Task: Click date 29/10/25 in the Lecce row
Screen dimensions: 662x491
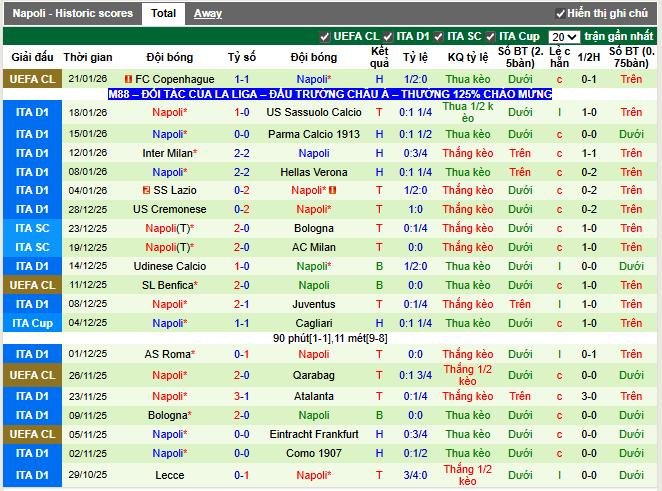Action: (88, 475)
